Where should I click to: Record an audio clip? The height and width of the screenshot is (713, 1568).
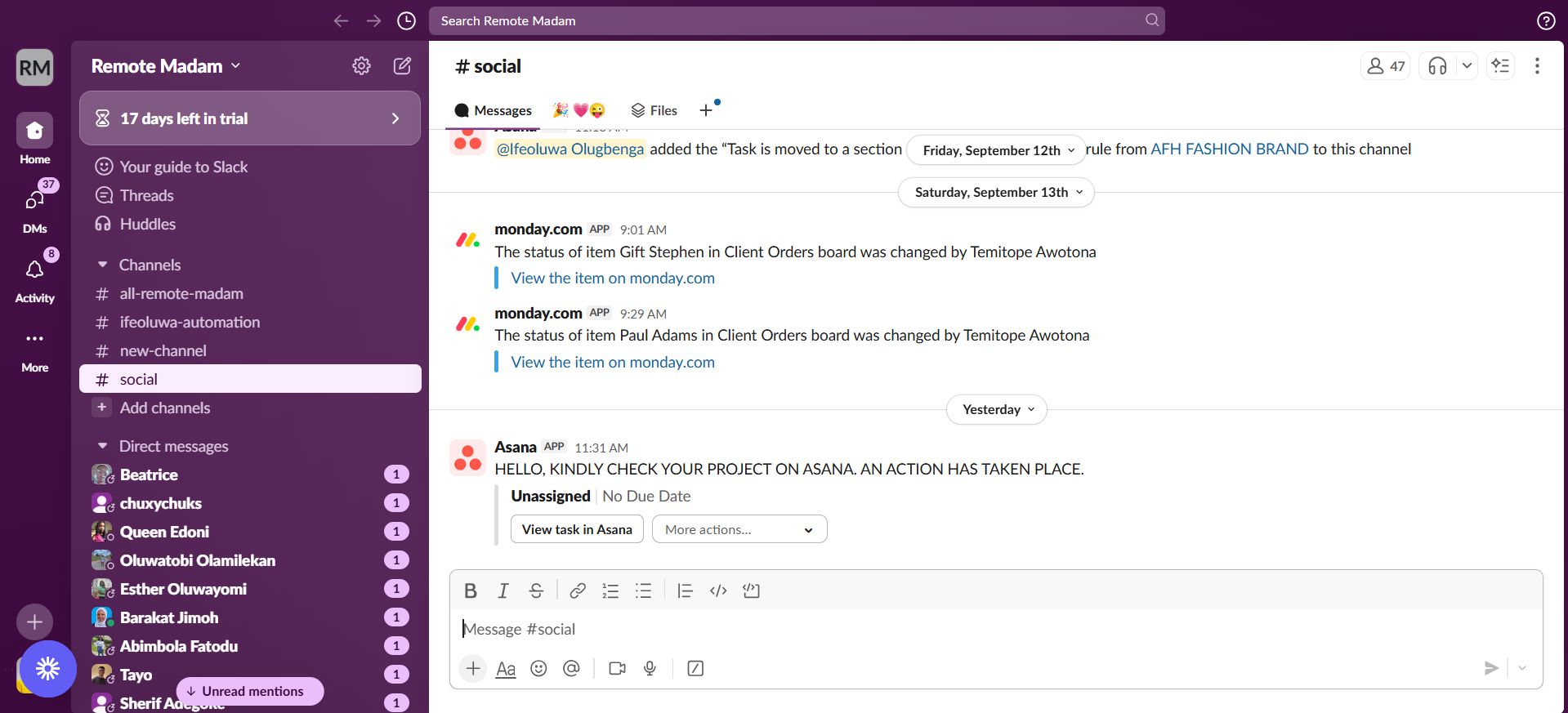[x=650, y=668]
